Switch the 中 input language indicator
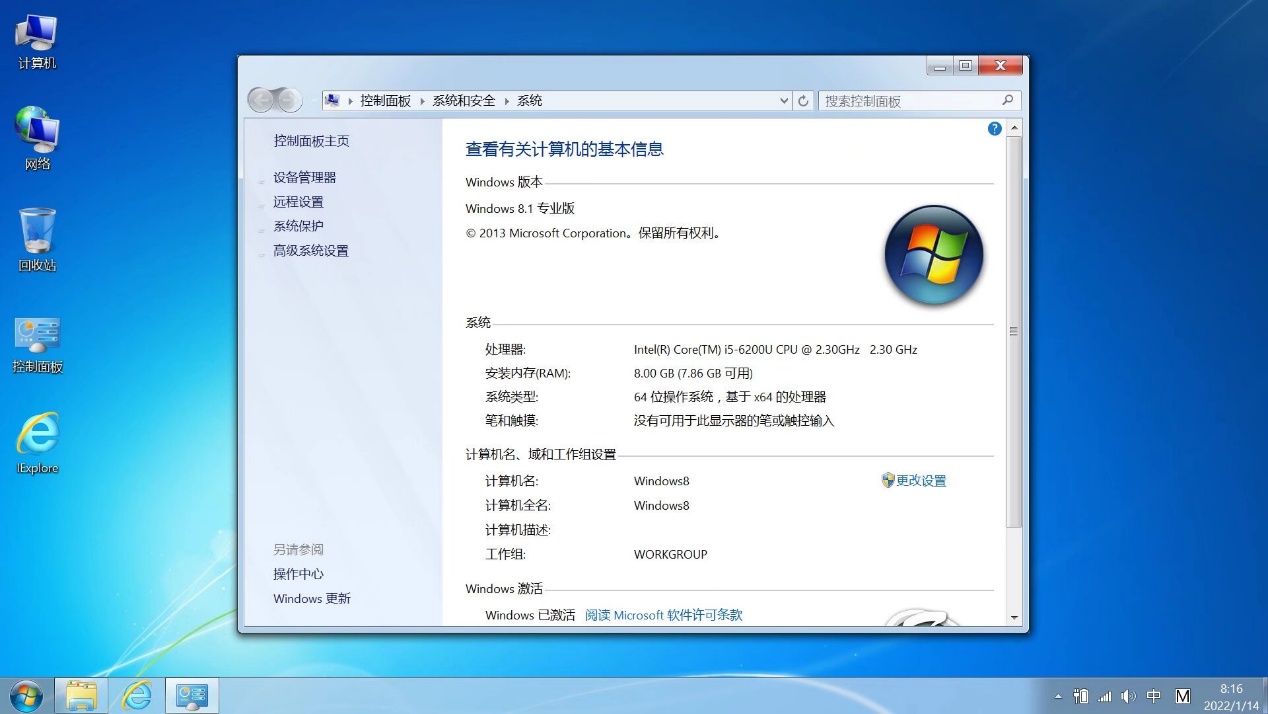Image resolution: width=1268 pixels, height=714 pixels. (x=1154, y=696)
